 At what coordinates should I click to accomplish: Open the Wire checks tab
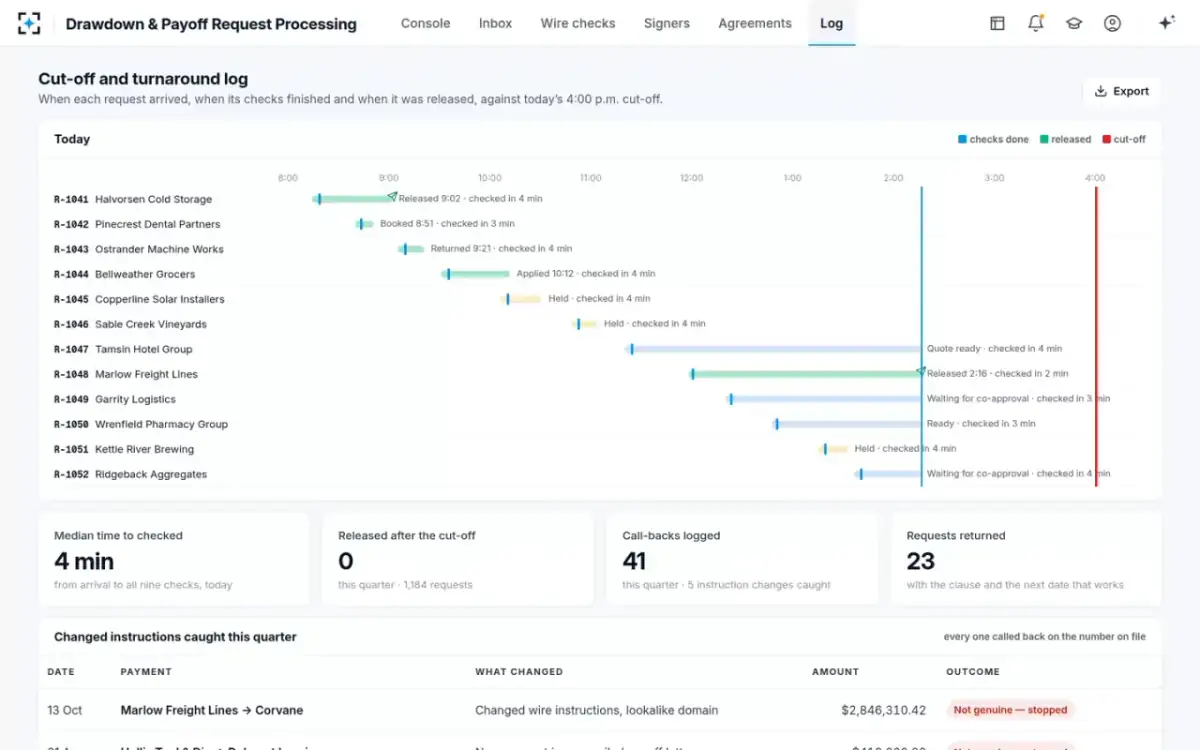pos(578,23)
